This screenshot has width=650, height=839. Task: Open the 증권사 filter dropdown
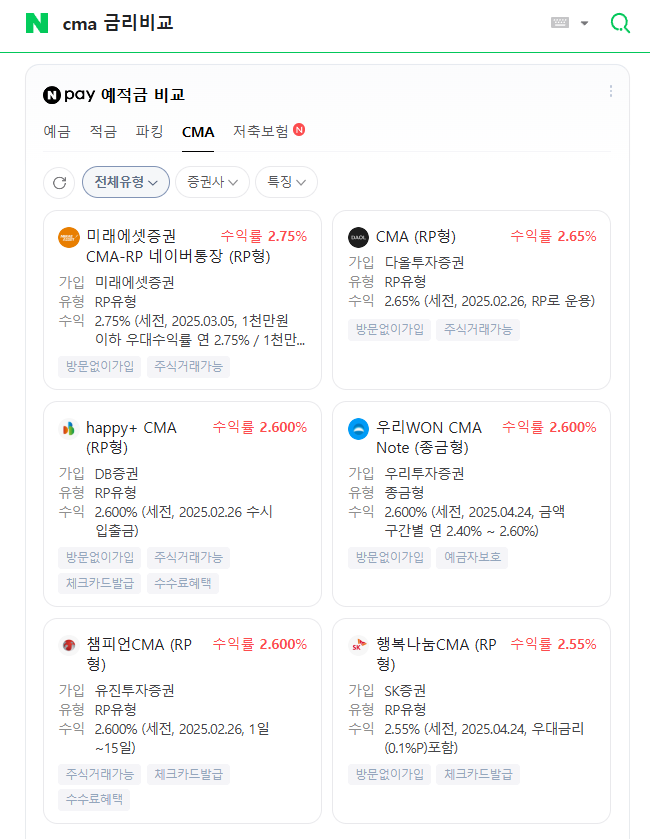point(213,182)
